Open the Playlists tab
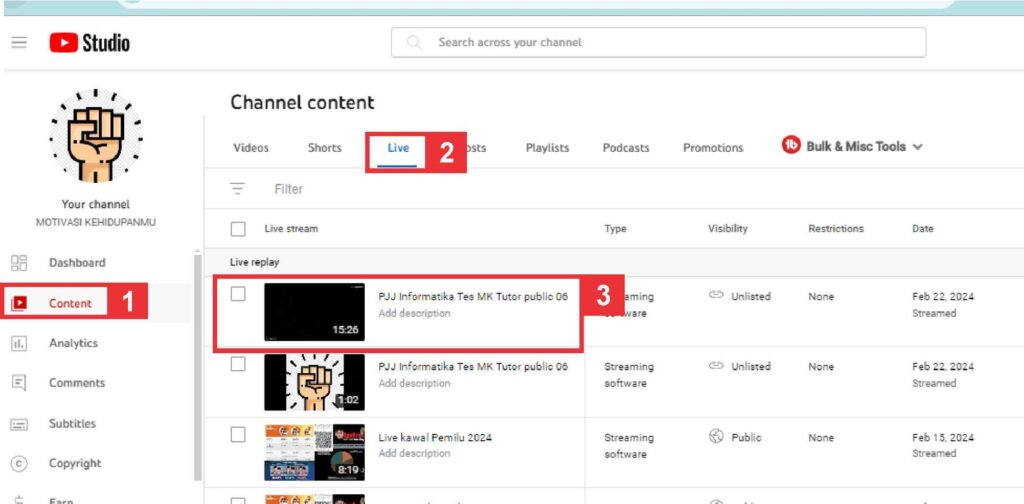Viewport: 1024px width, 504px height. pos(547,148)
